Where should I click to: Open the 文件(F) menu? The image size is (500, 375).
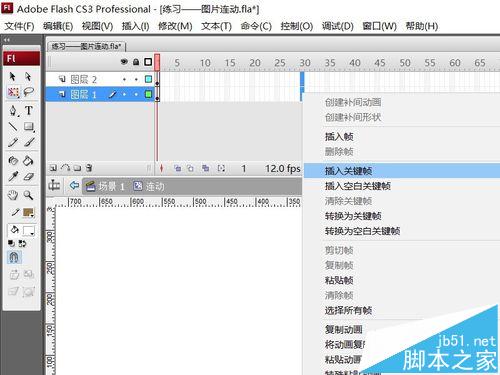(19, 26)
